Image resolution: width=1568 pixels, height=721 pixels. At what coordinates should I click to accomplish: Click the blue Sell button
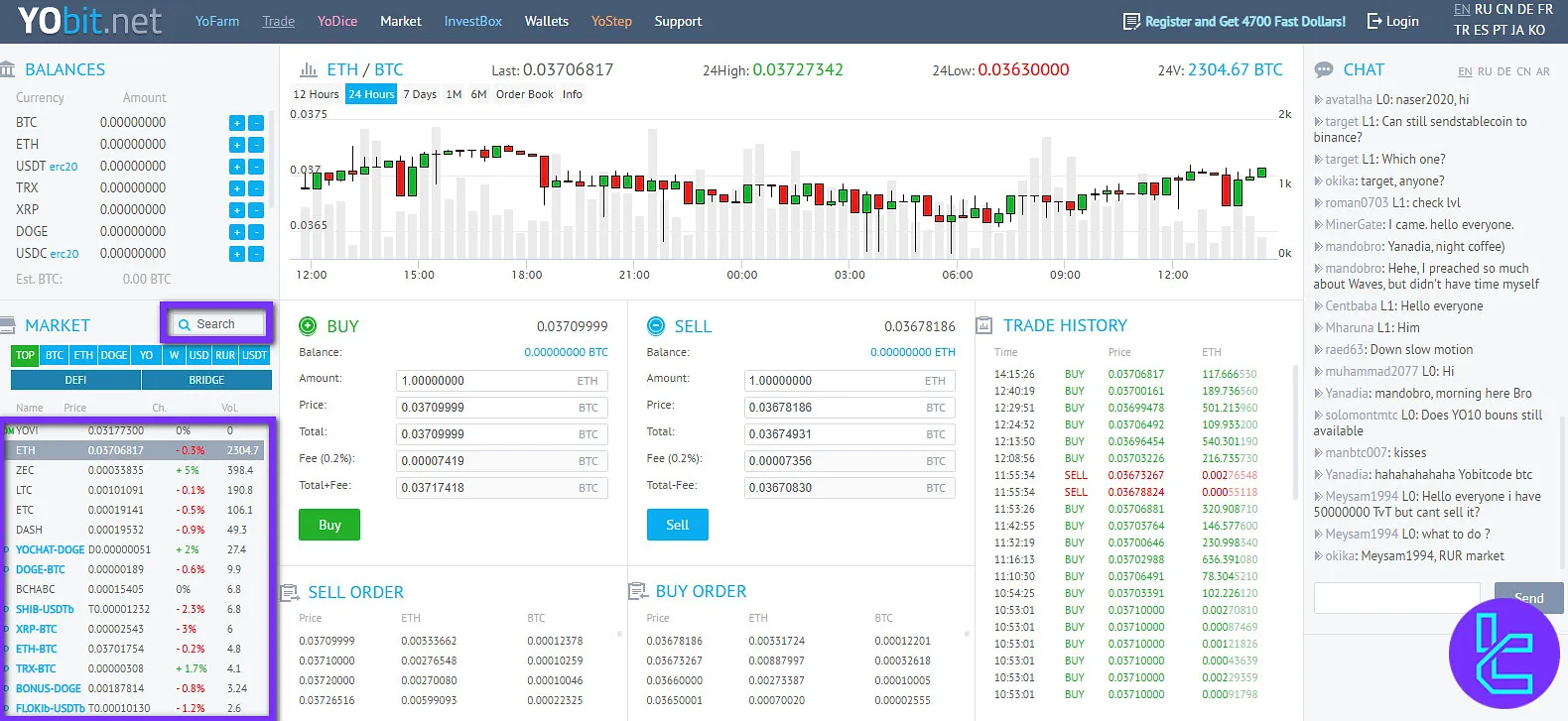tap(677, 525)
